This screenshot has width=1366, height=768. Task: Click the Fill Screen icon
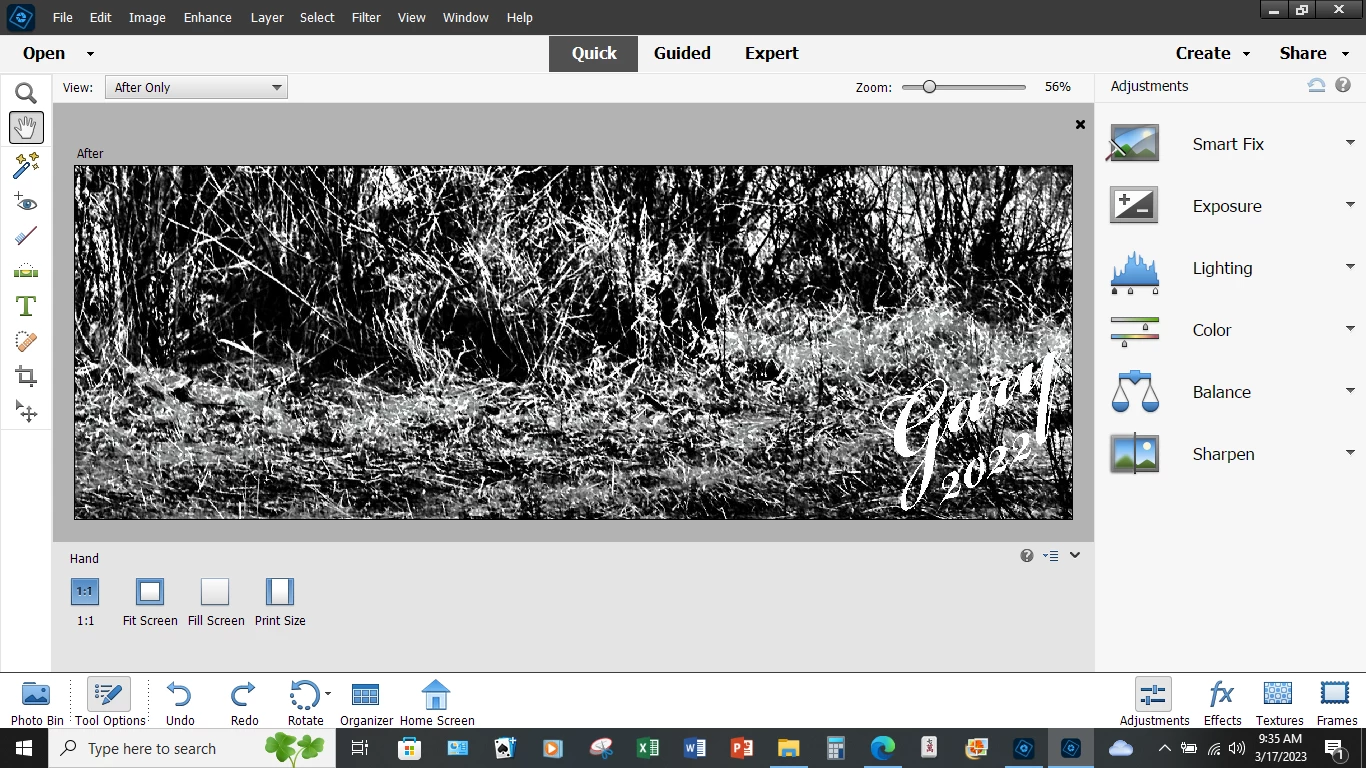[x=215, y=592]
